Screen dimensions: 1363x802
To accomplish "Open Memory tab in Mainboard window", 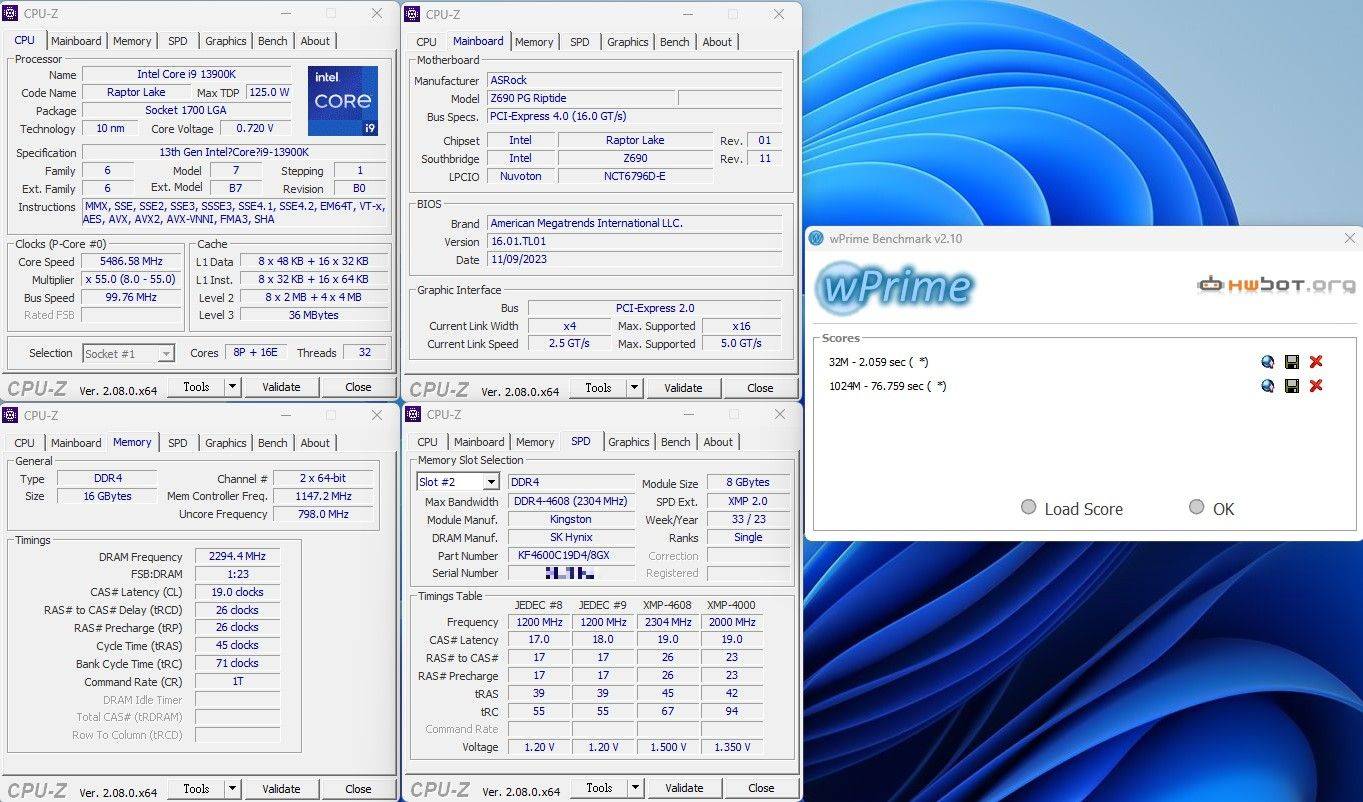I will (534, 42).
